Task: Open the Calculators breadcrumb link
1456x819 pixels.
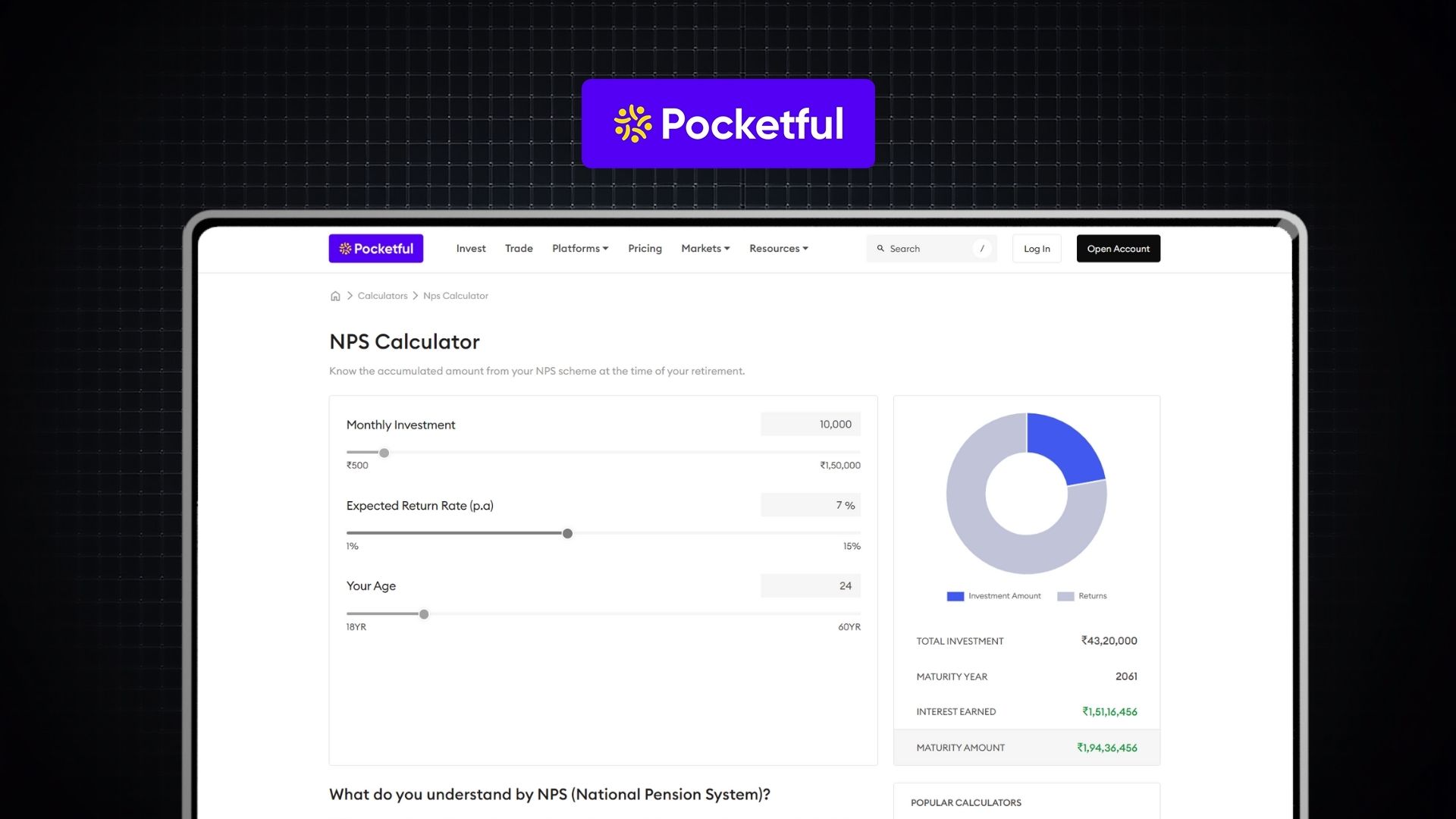Action: click(x=382, y=296)
